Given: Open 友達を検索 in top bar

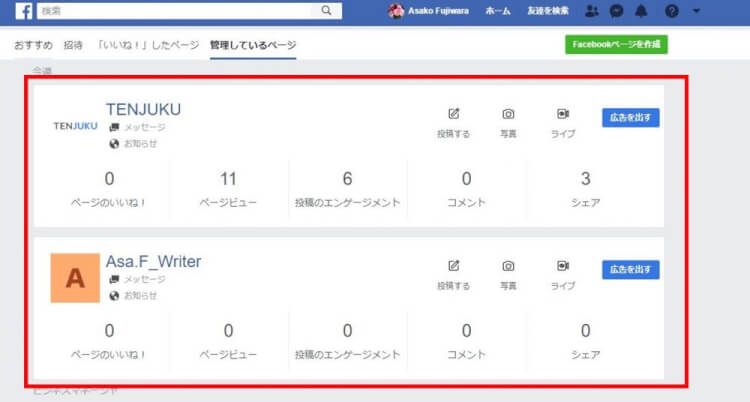Looking at the screenshot, I should (x=548, y=11).
